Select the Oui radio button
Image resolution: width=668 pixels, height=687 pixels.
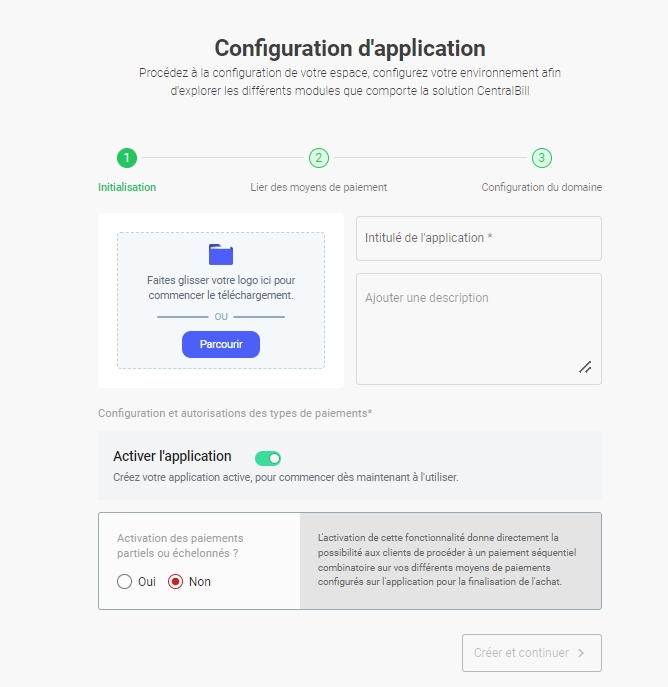coord(125,581)
